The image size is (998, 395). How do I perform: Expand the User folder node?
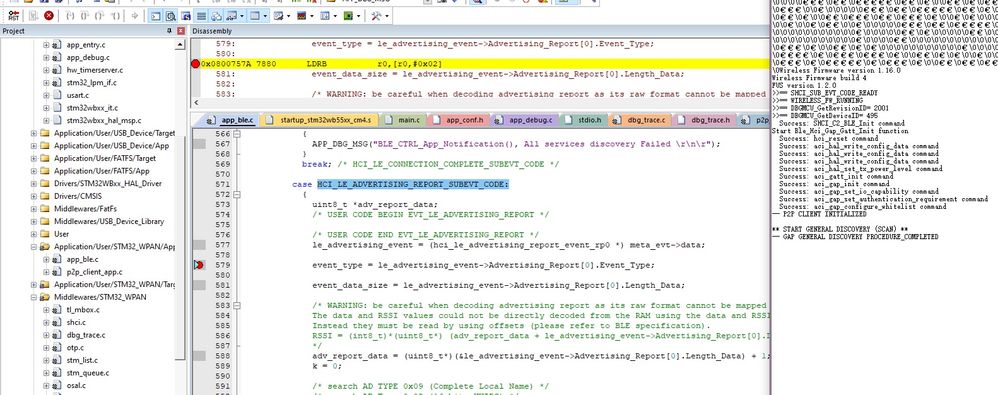click(x=34, y=234)
